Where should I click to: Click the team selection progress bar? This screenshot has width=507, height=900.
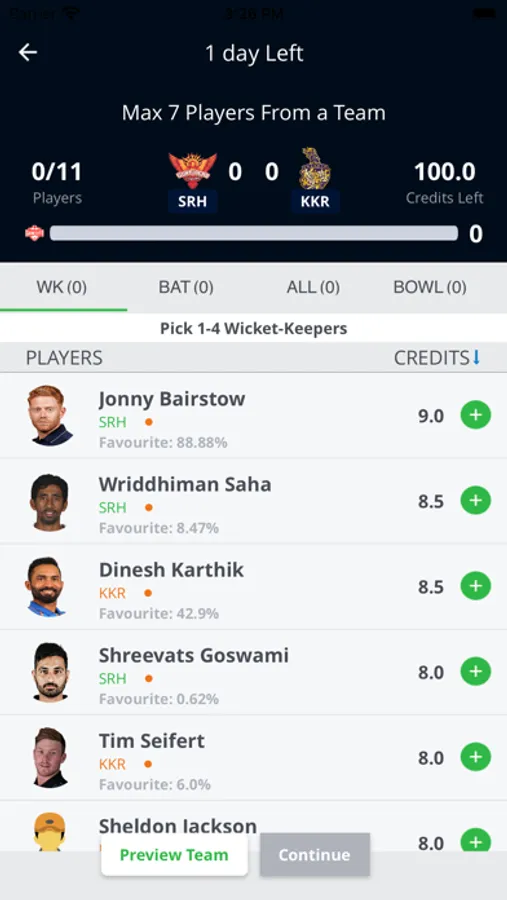click(x=254, y=233)
